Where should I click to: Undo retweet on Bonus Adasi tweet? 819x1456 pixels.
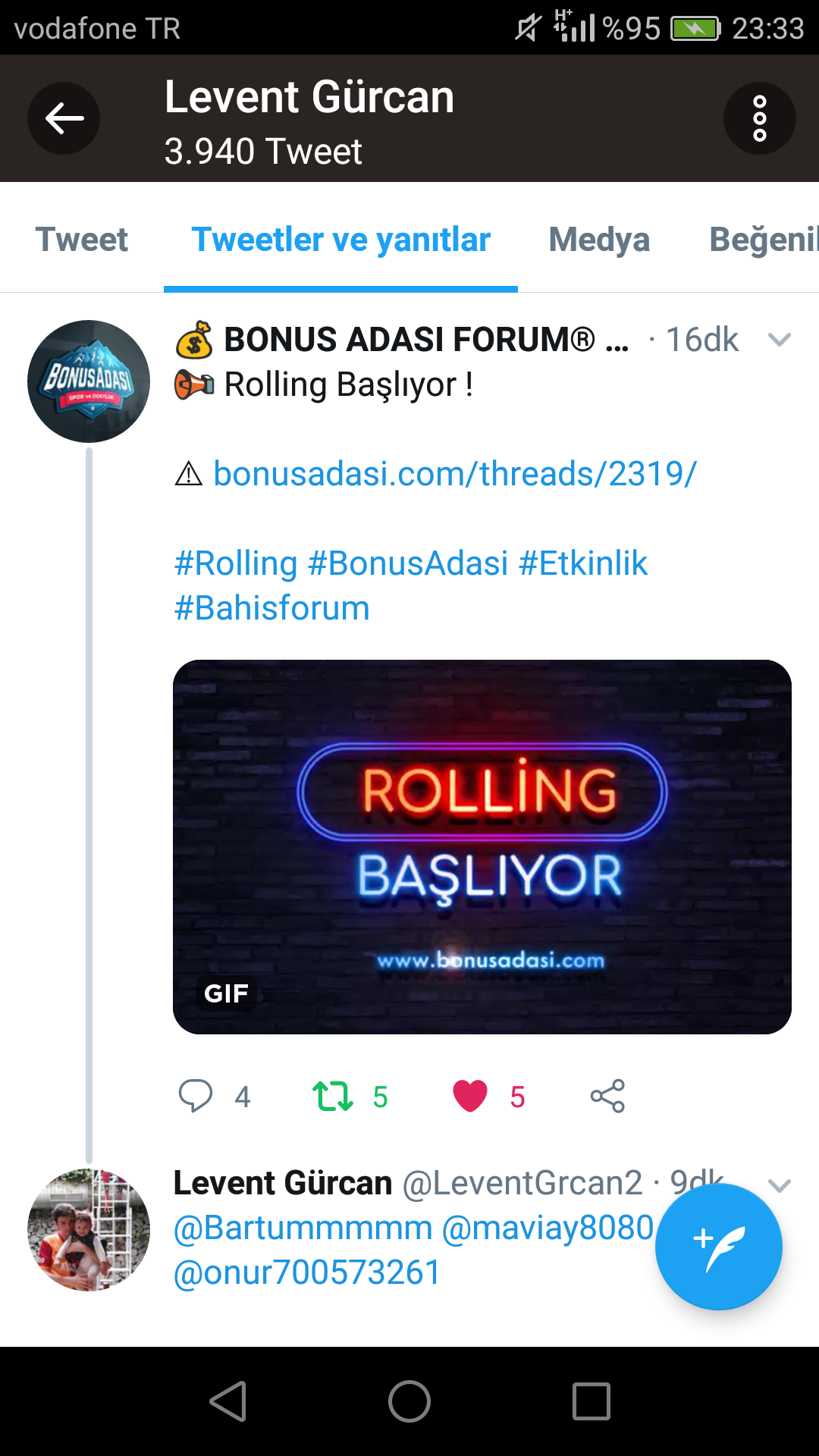coord(333,1096)
